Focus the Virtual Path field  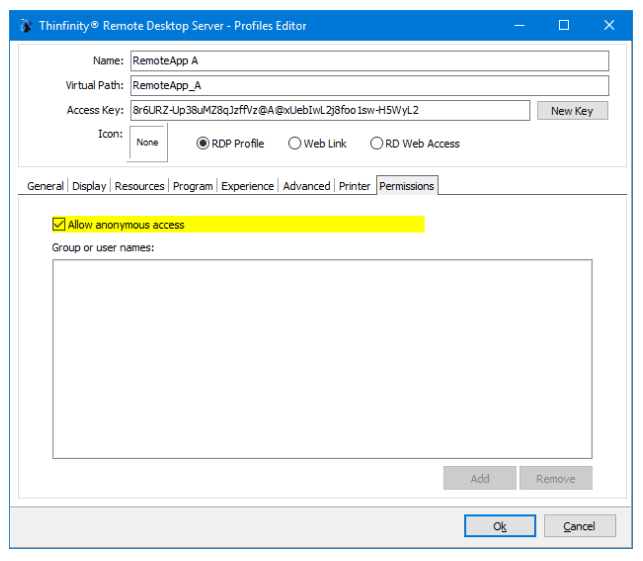368,86
